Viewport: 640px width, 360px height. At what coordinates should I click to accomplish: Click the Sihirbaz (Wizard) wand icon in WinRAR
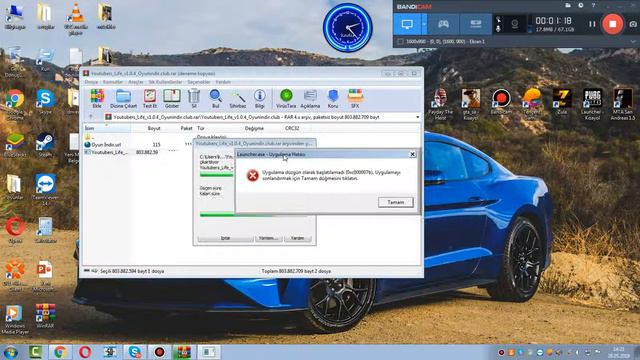(238, 99)
